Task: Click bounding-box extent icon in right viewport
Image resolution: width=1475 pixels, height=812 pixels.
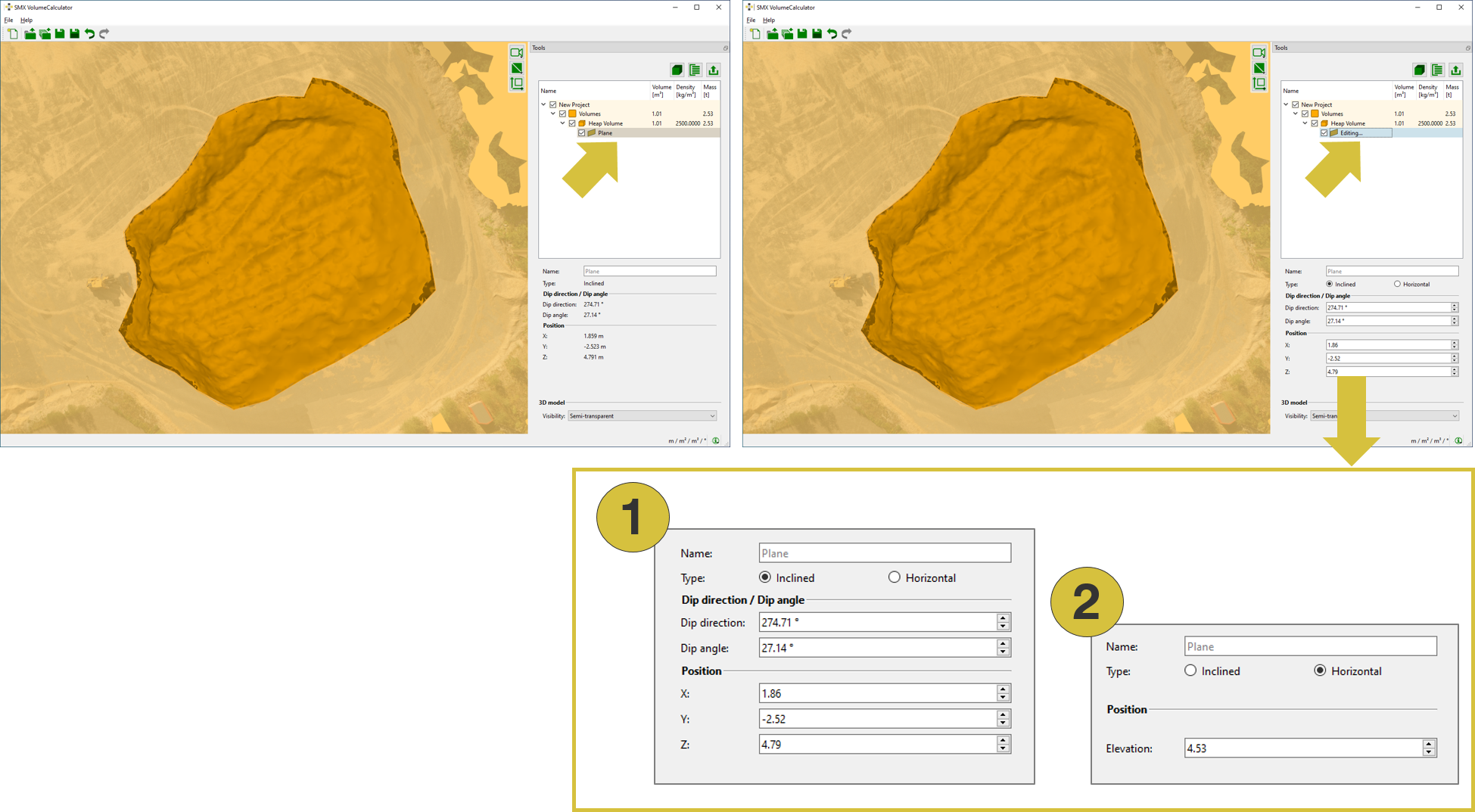Action: pos(1259,83)
